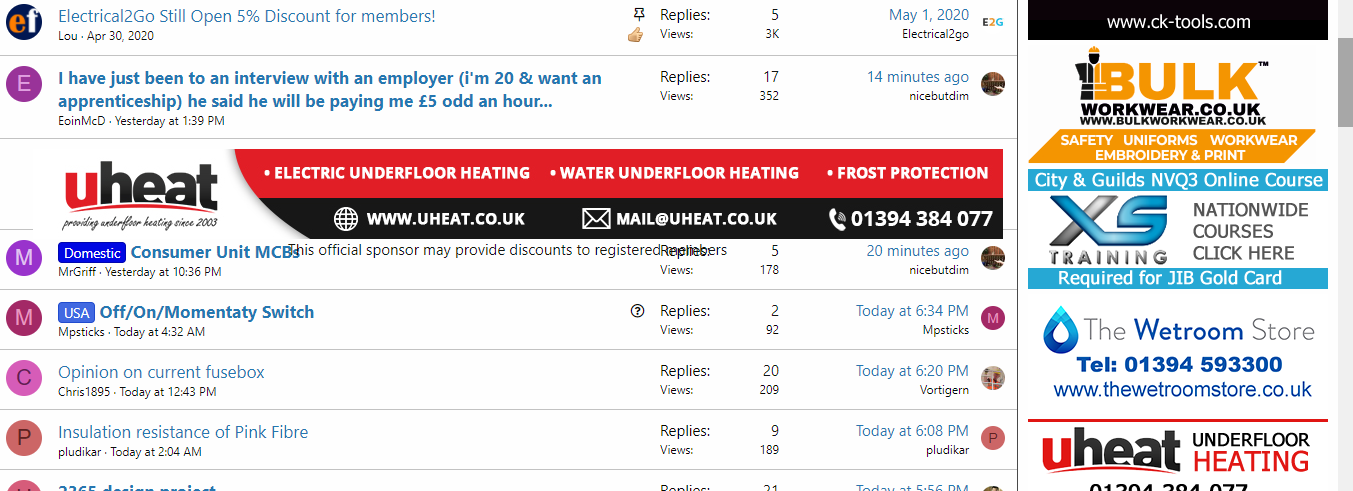Click the thumbs up icon on Electrical2Go thread
This screenshot has width=1353, height=491.
635,35
